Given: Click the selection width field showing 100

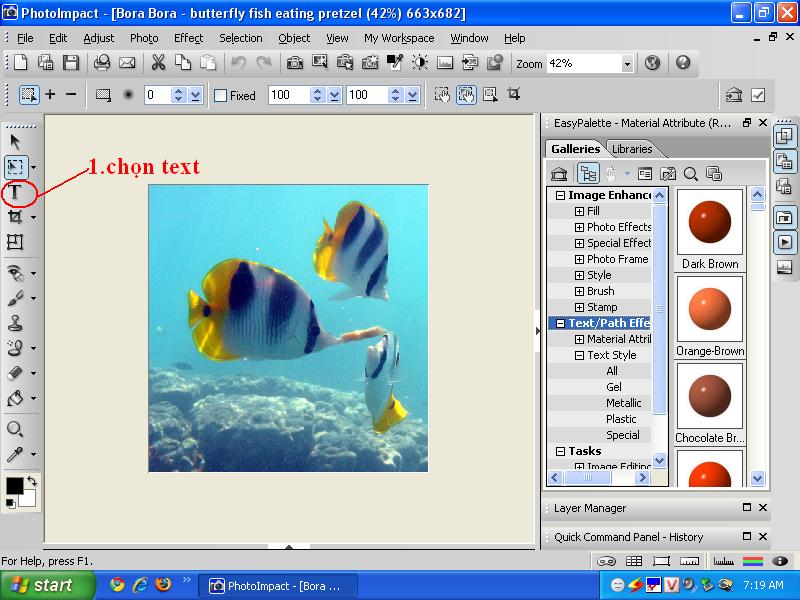Looking at the screenshot, I should coord(289,95).
